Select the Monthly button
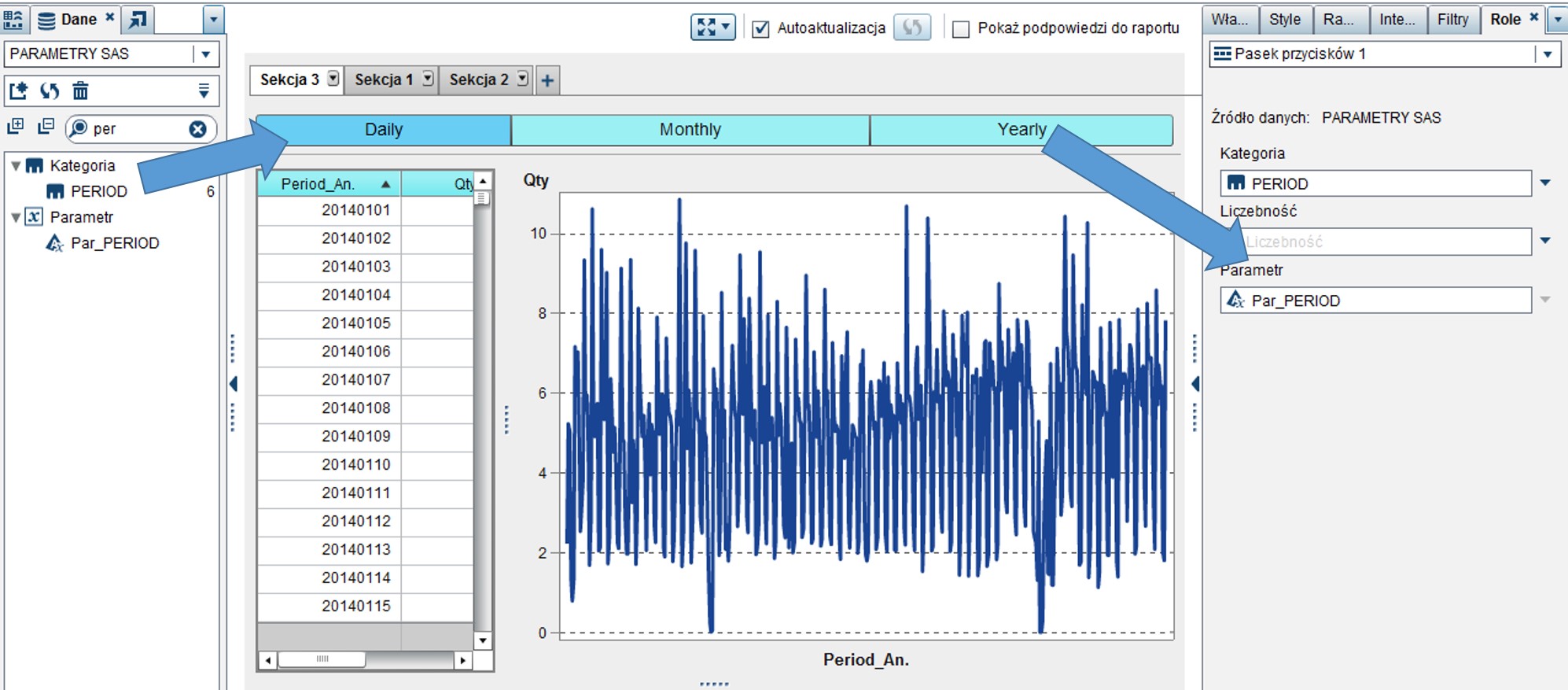1568x690 pixels. (690, 130)
